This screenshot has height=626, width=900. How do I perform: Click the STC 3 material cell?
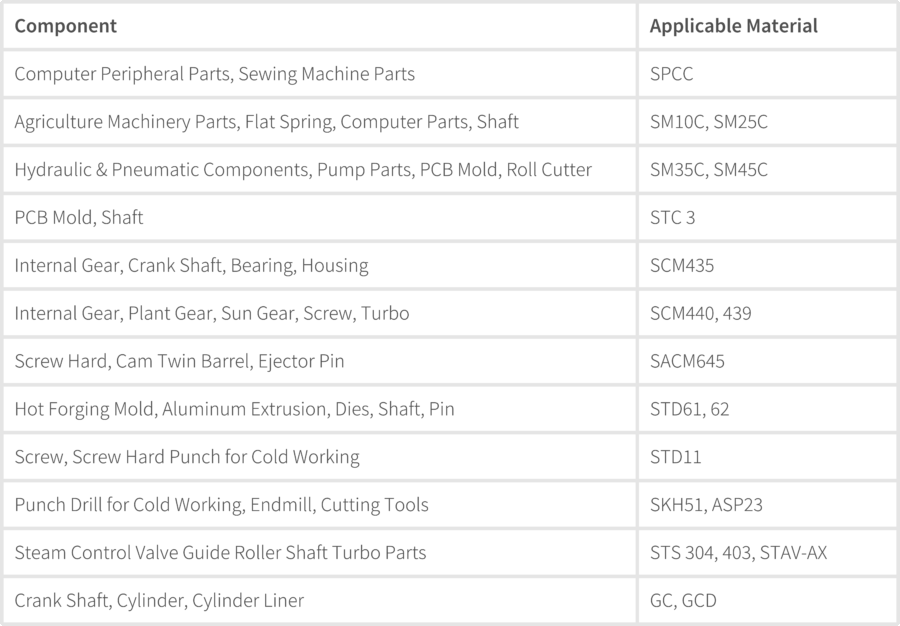767,217
